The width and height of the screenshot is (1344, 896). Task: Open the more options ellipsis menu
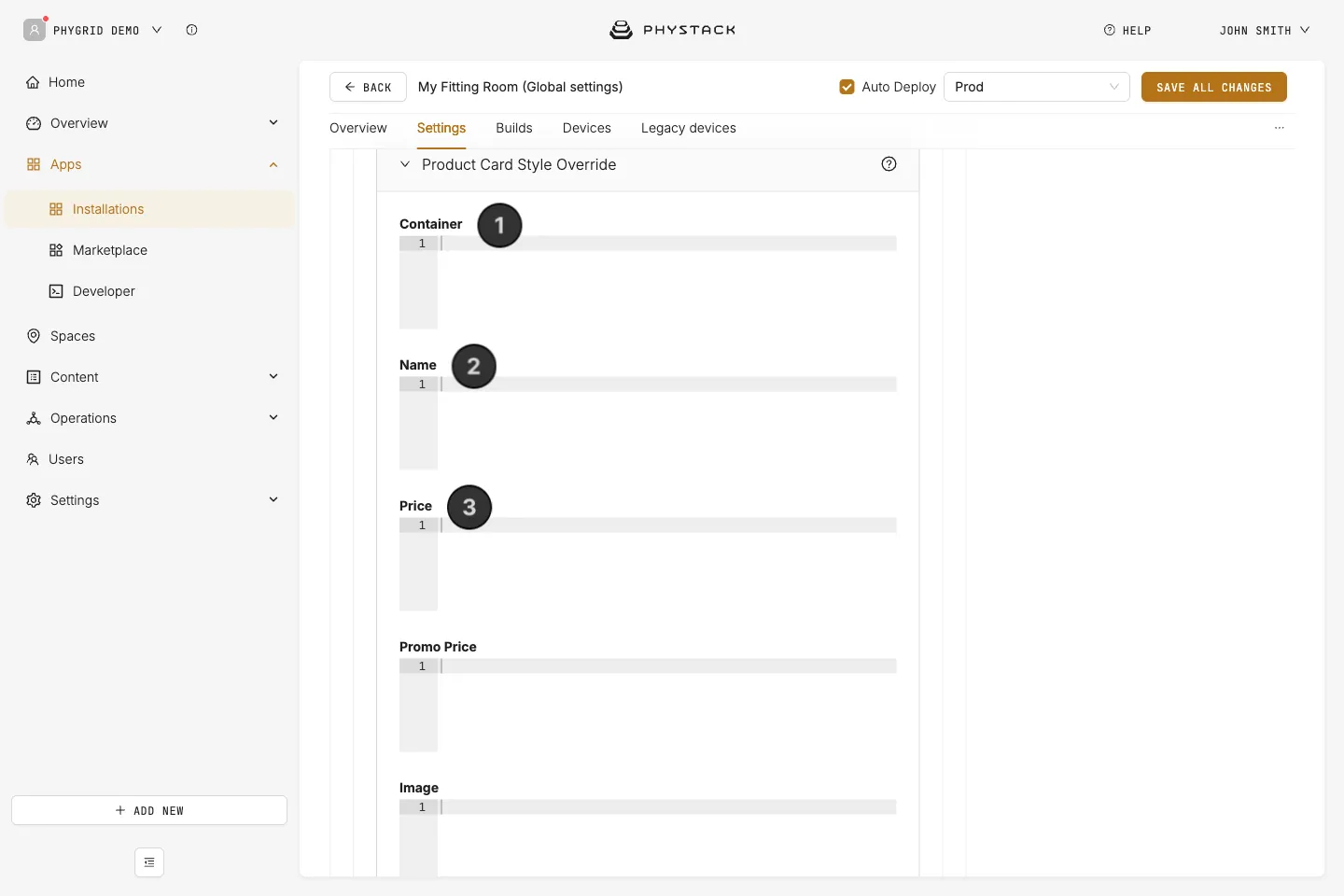point(1280,128)
